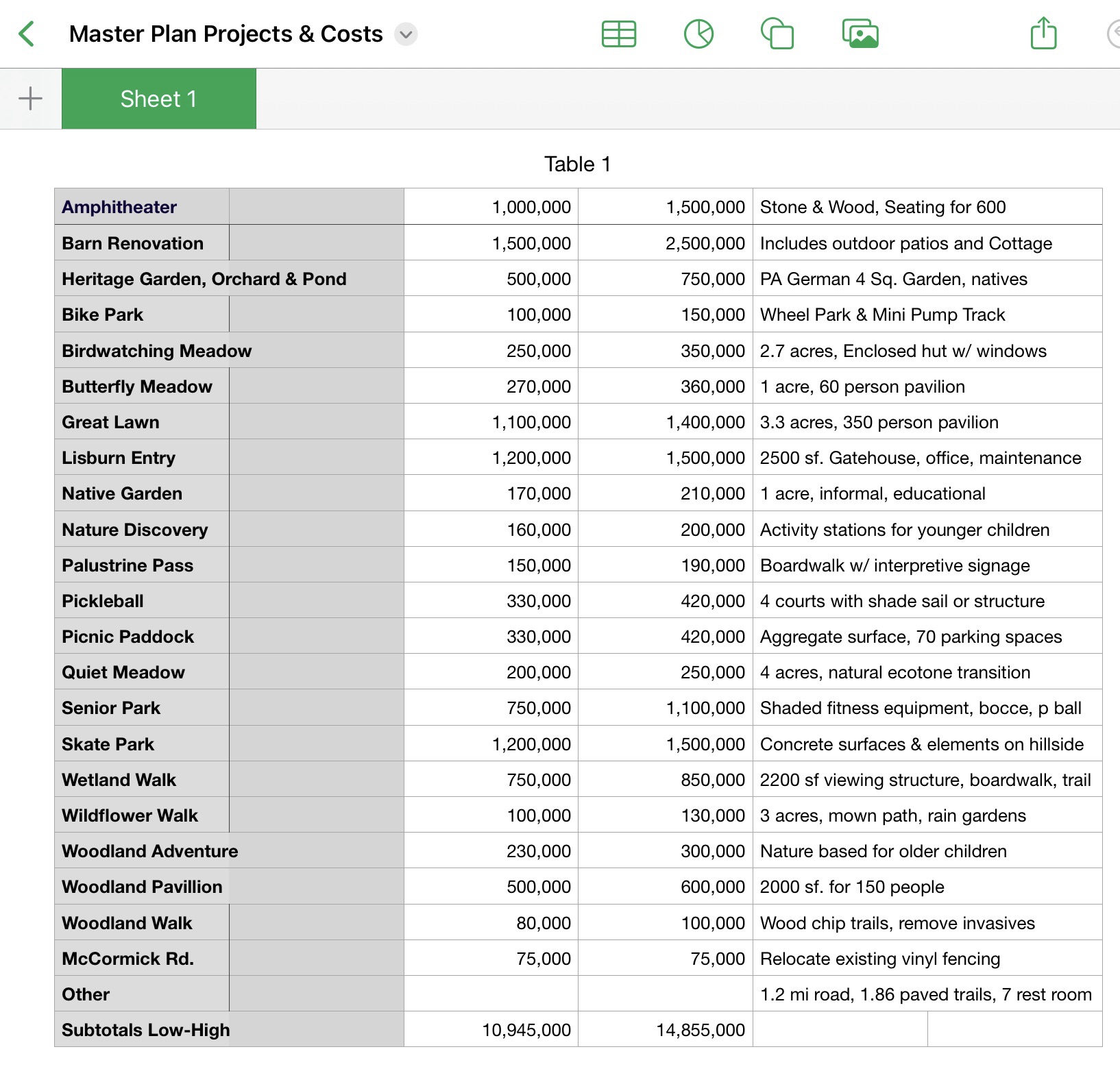Screen dimensions: 1120x1082
Task: Open the insert chart icon
Action: 698,34
